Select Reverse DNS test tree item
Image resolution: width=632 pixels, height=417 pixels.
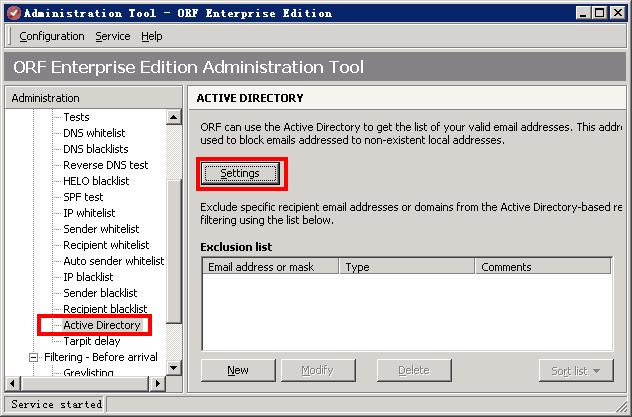click(105, 165)
